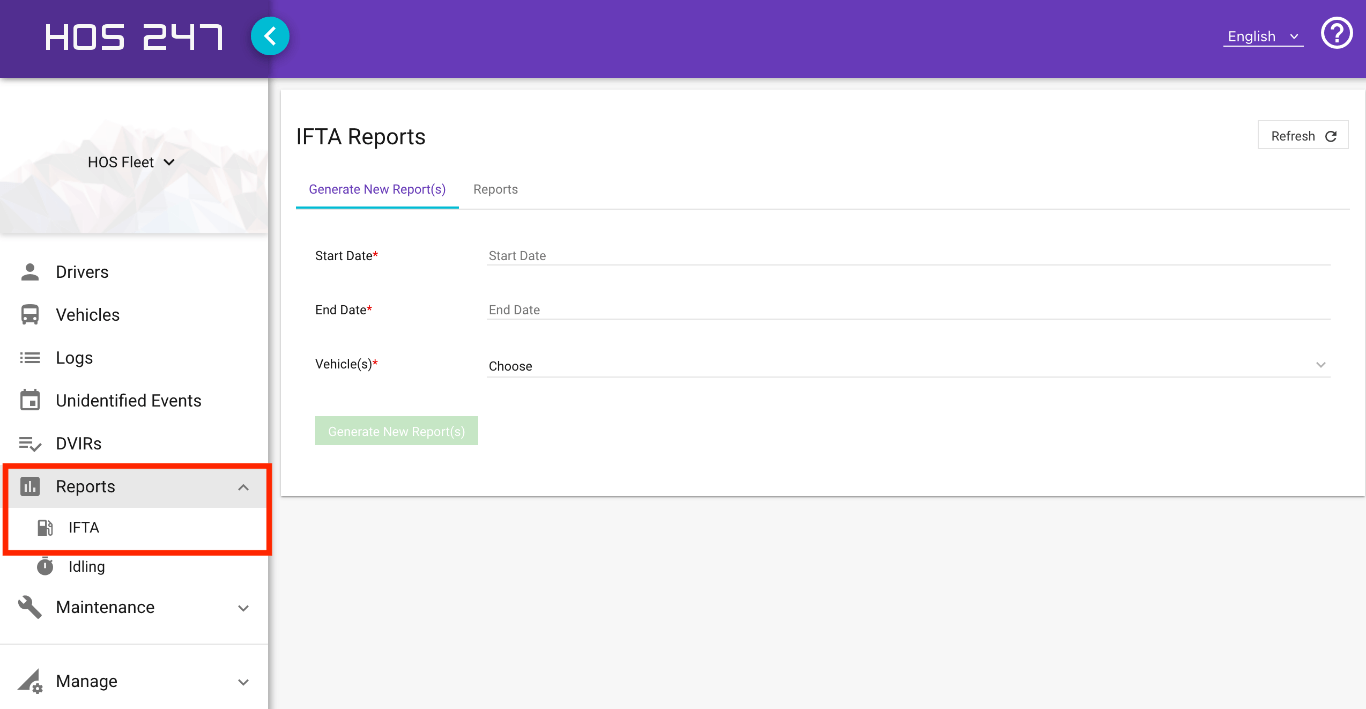Image resolution: width=1366 pixels, height=709 pixels.
Task: Click the HOS 247 logo
Action: pyautogui.click(x=133, y=38)
